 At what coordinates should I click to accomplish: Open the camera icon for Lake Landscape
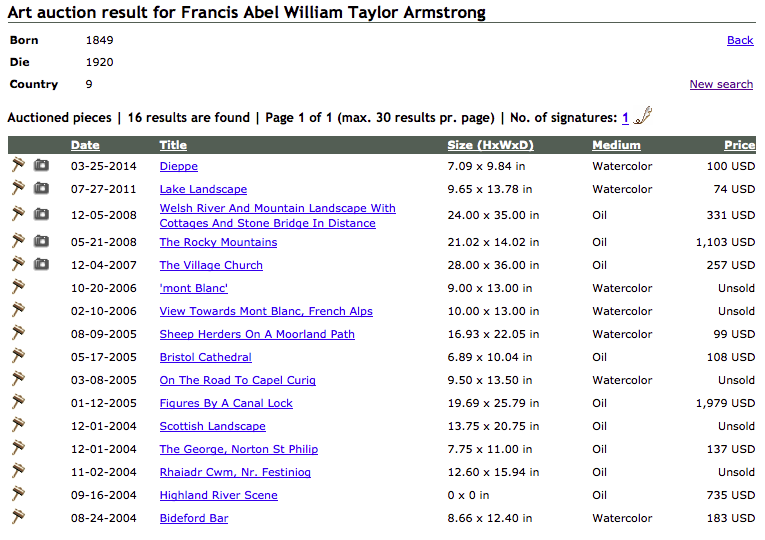(41, 188)
